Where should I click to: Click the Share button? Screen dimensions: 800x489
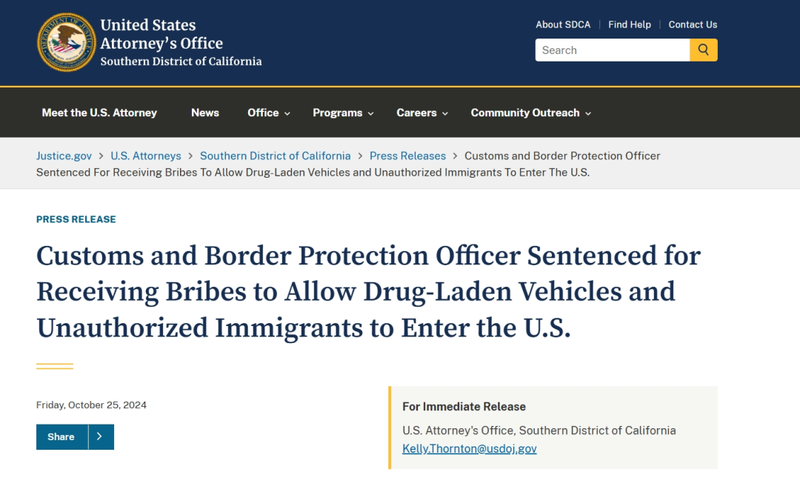click(x=61, y=437)
